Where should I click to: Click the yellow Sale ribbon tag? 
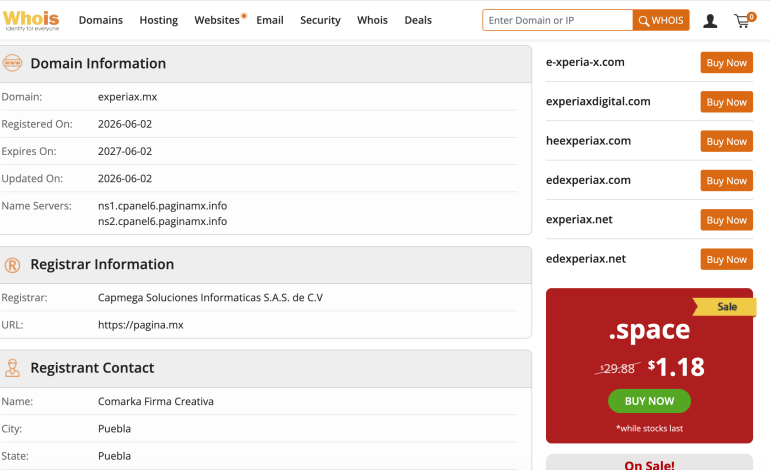pos(725,306)
